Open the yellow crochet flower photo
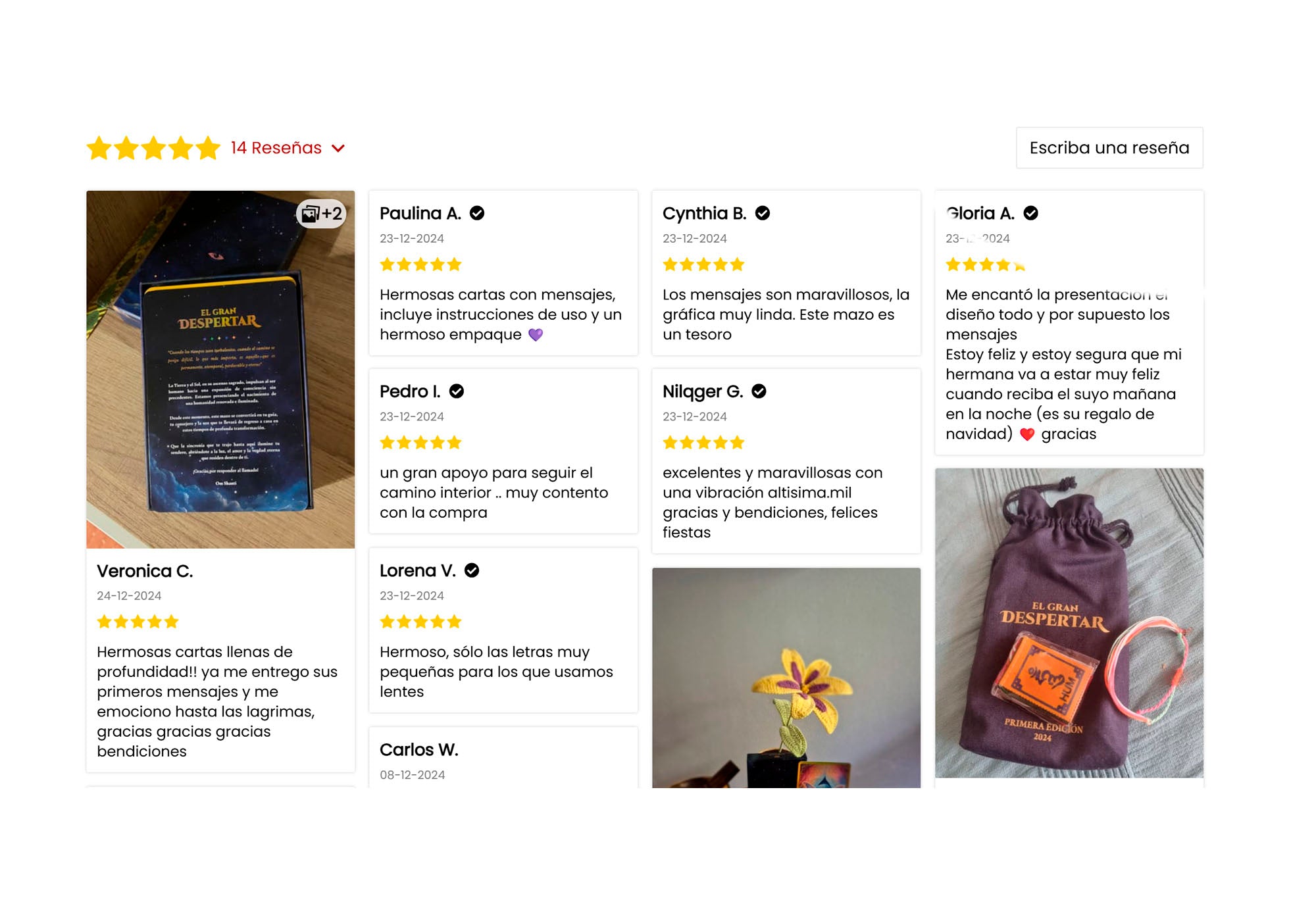1316x921 pixels. 786,678
